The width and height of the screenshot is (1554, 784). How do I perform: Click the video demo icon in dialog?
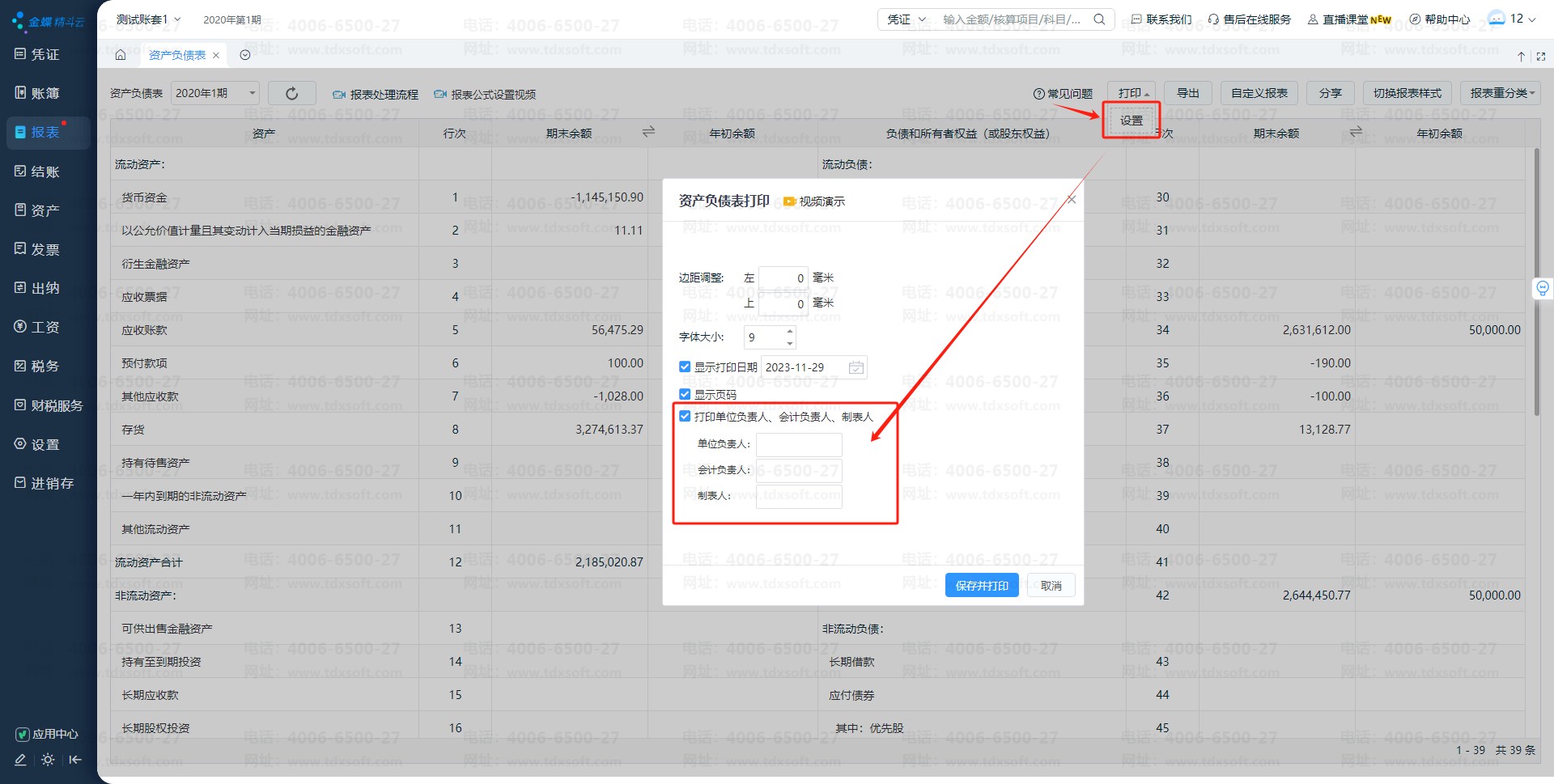[789, 201]
